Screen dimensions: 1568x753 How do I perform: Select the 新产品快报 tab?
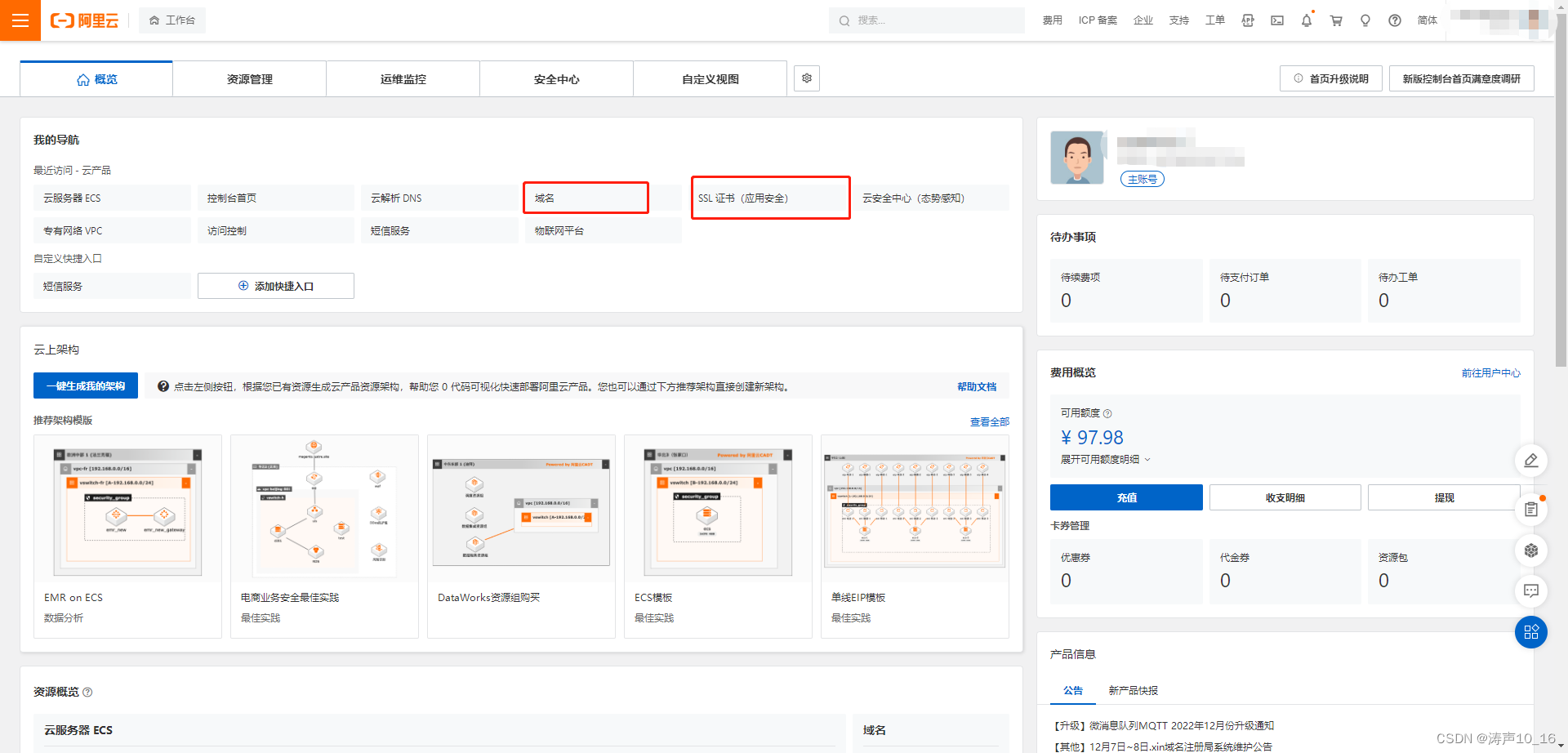[1133, 690]
